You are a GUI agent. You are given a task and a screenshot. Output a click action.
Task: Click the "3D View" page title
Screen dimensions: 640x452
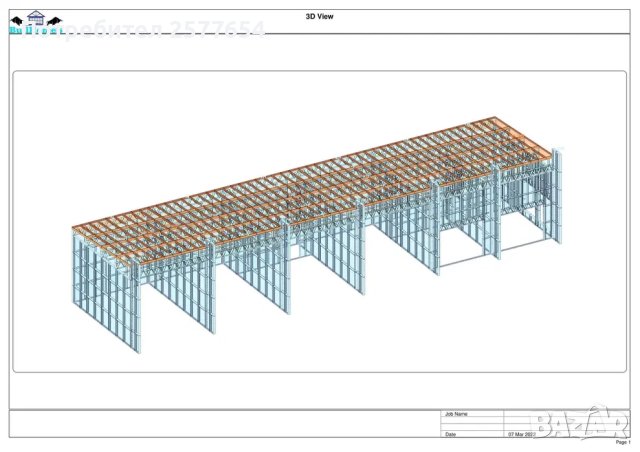[319, 17]
